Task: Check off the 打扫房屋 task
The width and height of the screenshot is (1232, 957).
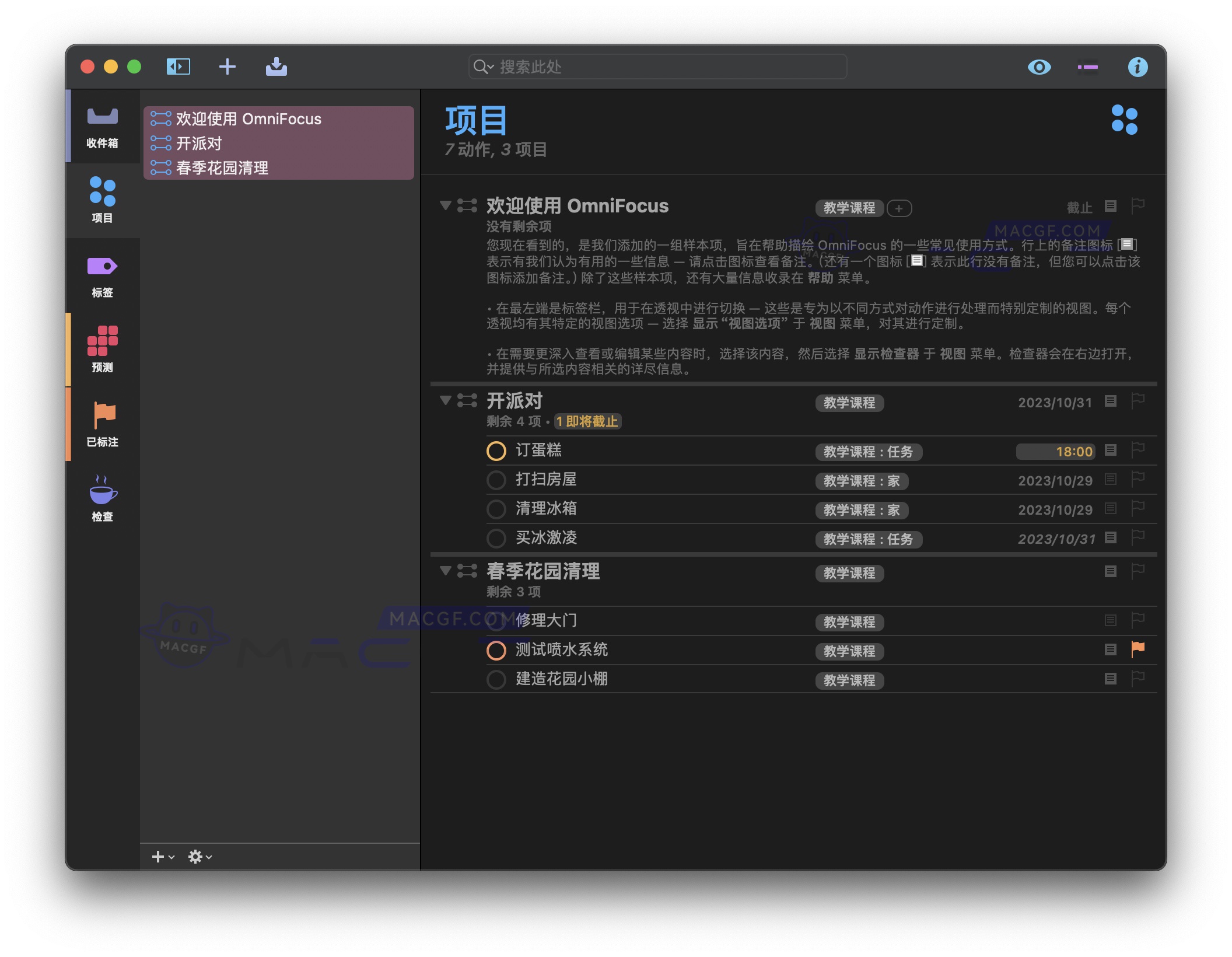Action: (496, 480)
